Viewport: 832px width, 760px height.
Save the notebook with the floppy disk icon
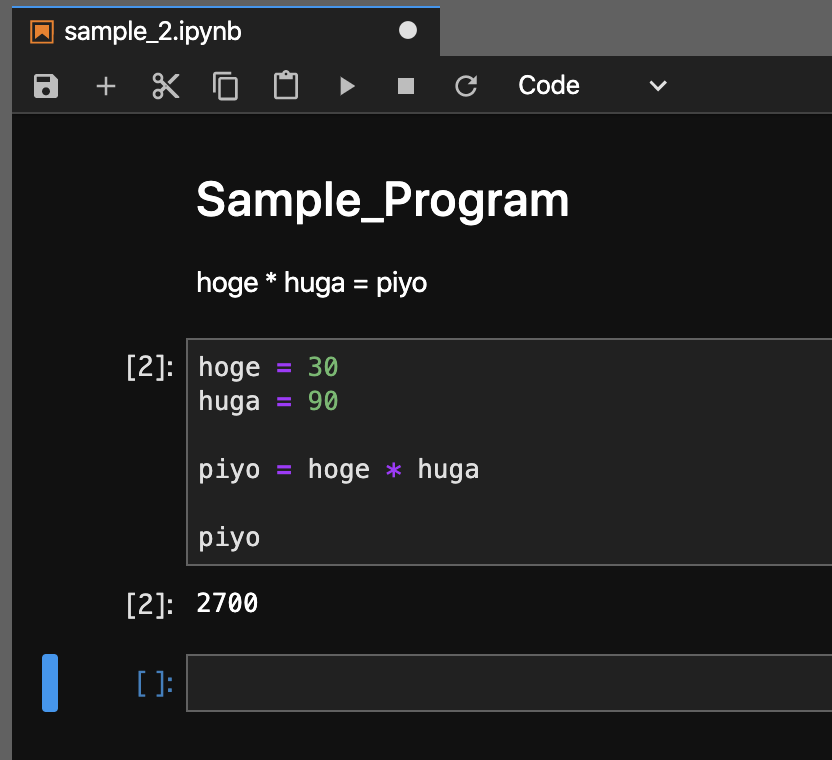tap(46, 86)
